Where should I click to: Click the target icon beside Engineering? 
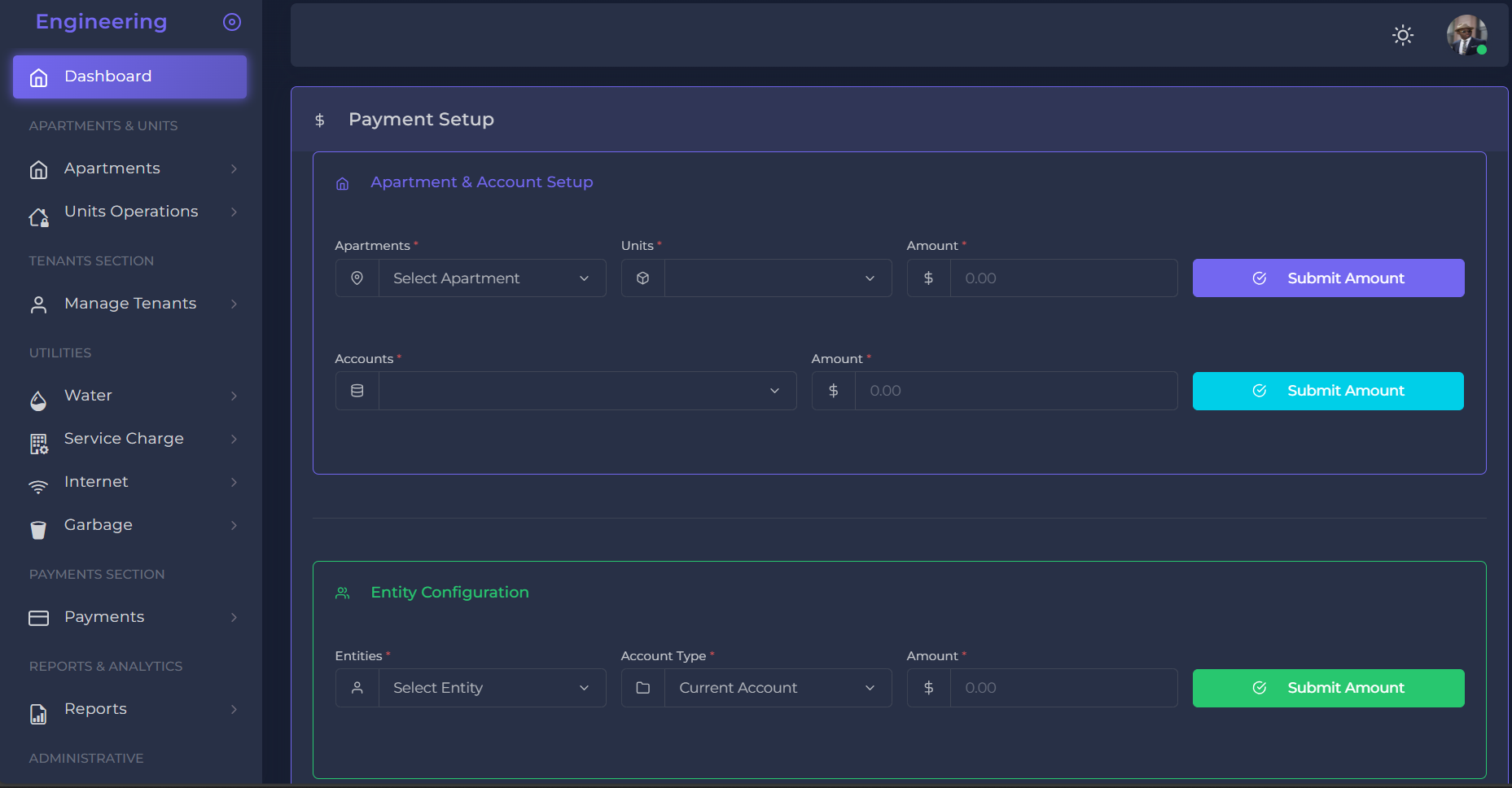click(231, 22)
